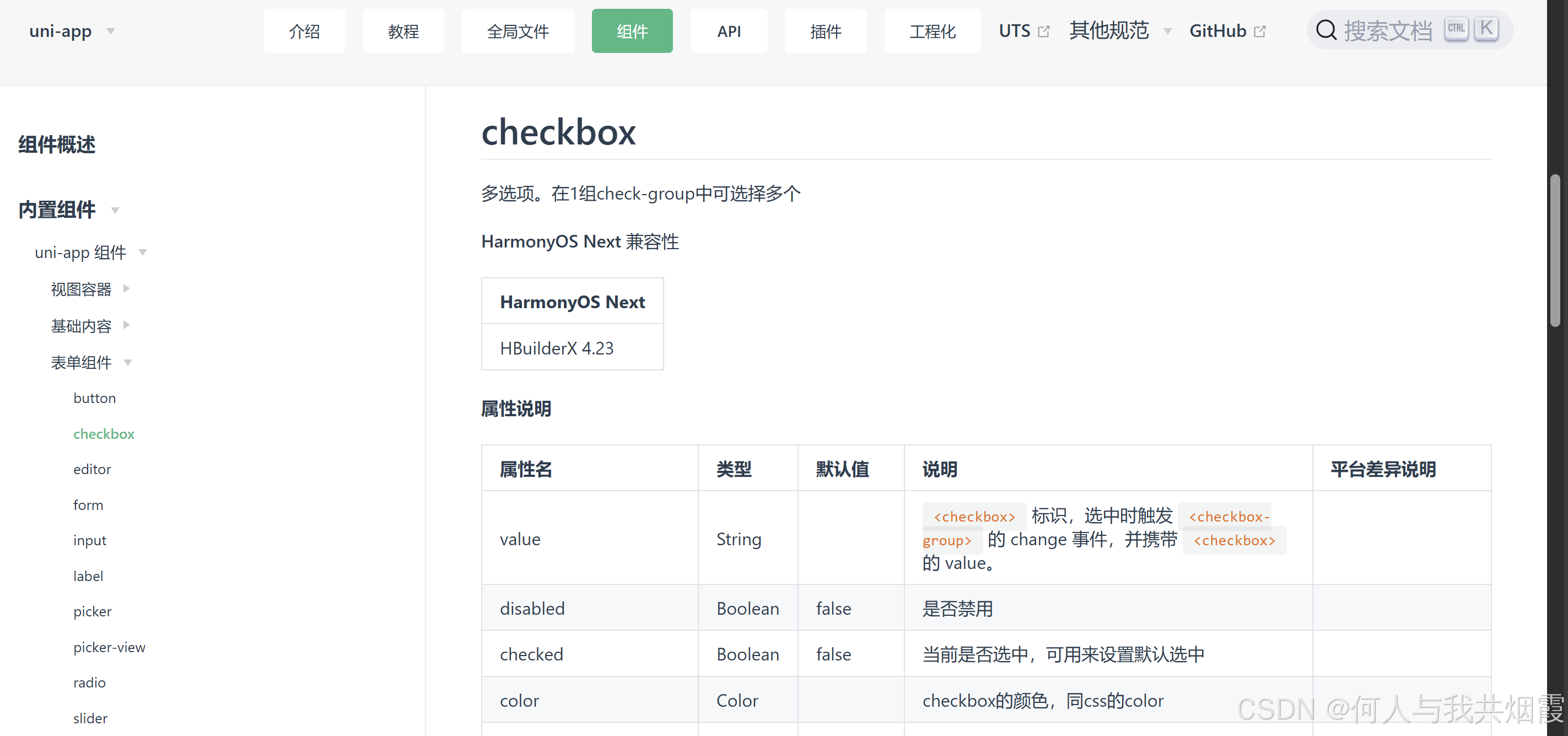The image size is (1568, 736).
Task: Click the page vertical scrollbar thumb
Action: point(1555,250)
